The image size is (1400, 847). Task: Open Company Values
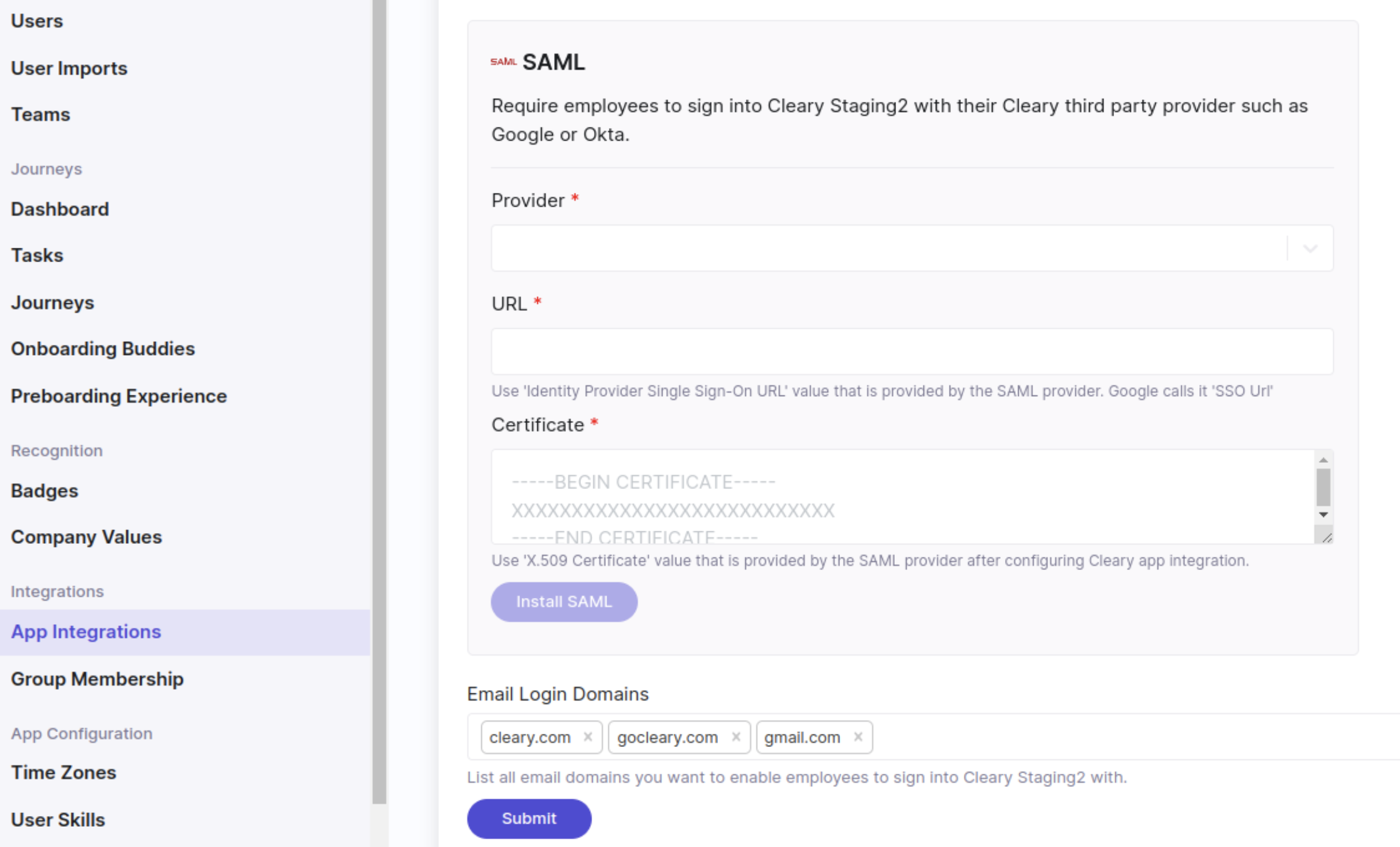[x=86, y=537]
